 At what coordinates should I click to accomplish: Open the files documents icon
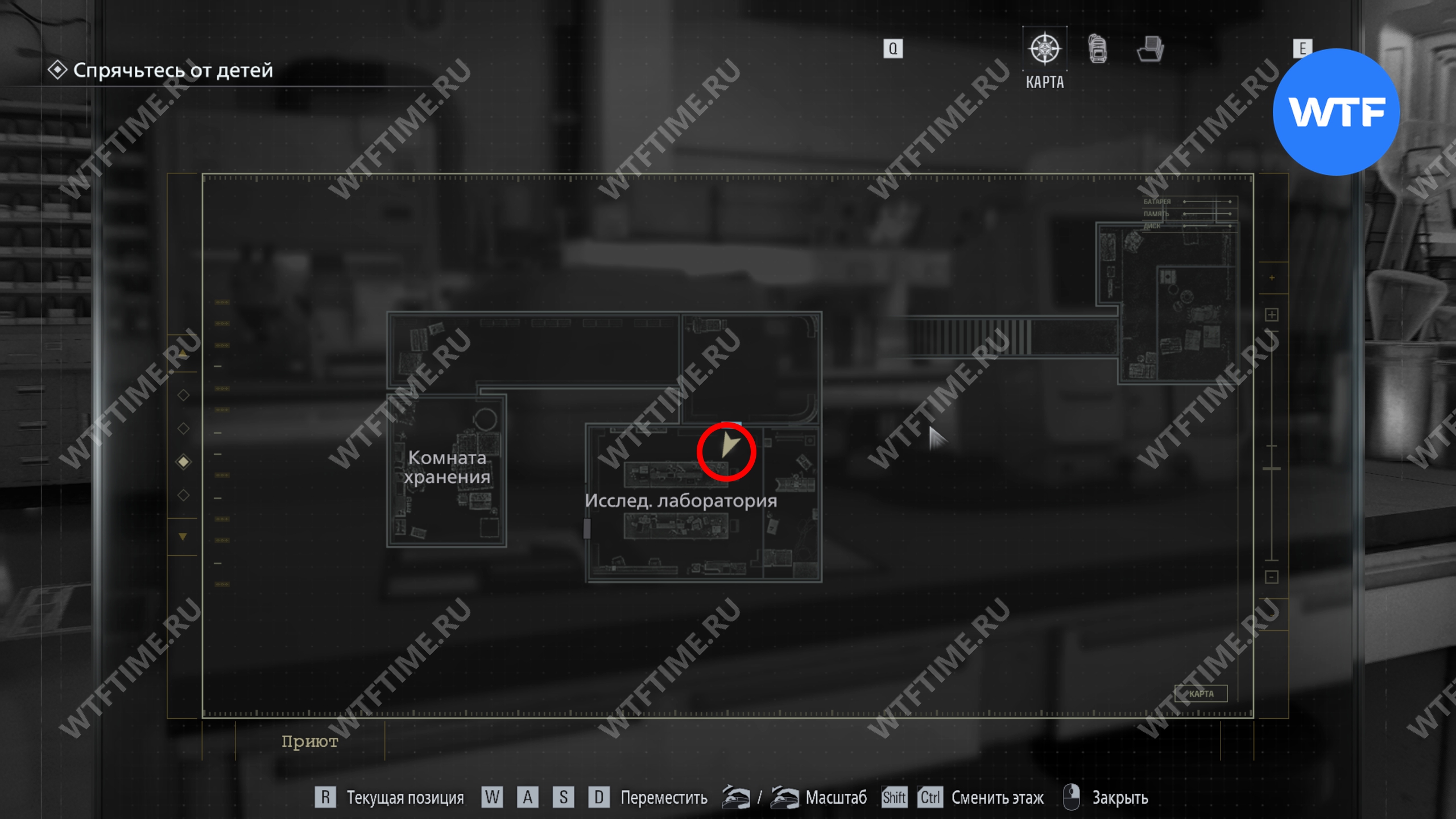coord(1150,49)
